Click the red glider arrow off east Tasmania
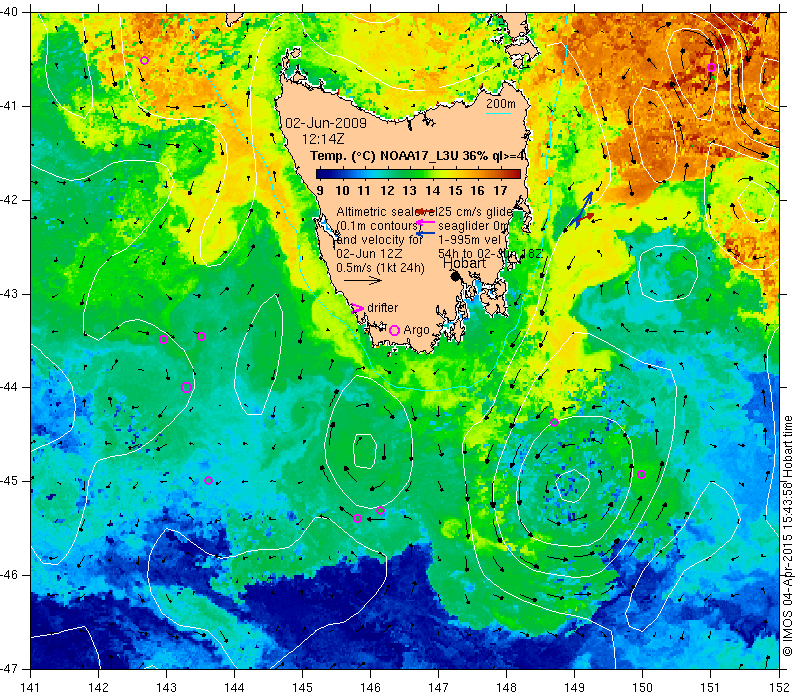The height and width of the screenshot is (700, 800). pos(585,219)
